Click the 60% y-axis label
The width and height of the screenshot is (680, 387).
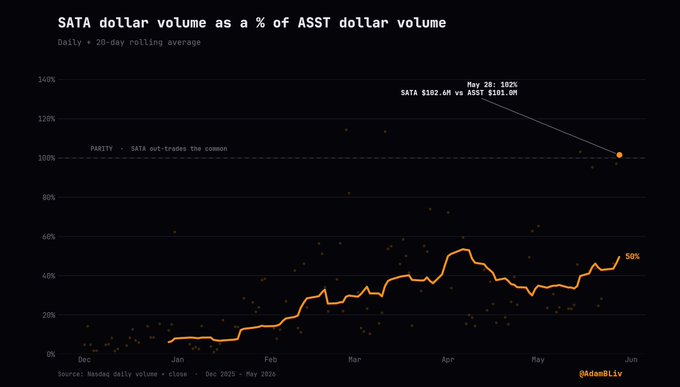point(48,237)
